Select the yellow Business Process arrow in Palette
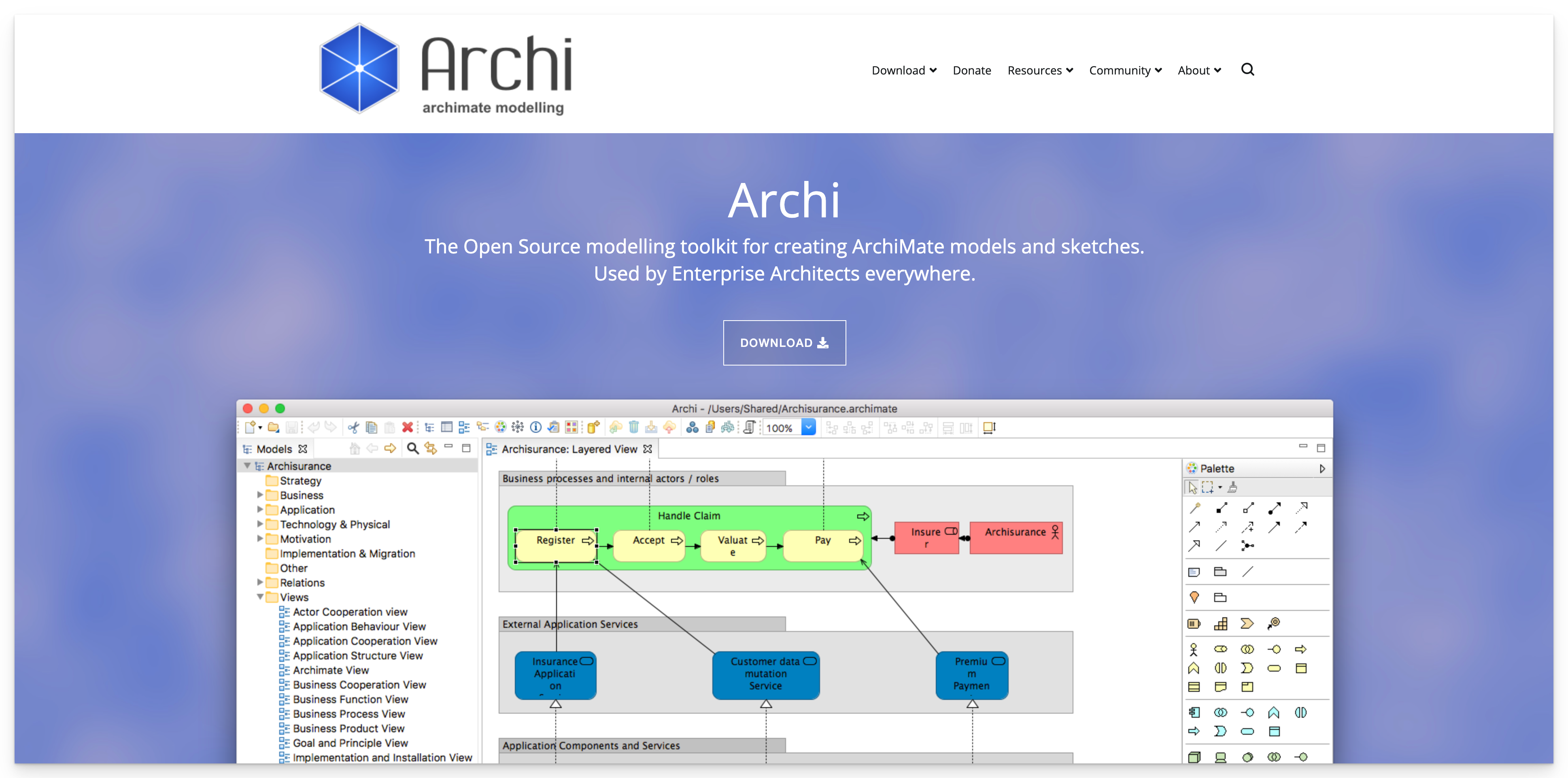Image resolution: width=1568 pixels, height=778 pixels. [1301, 649]
